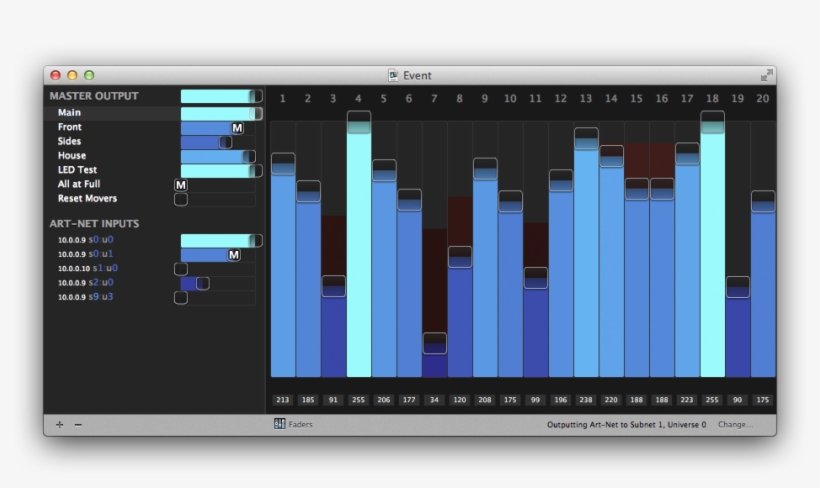
Task: Click the M handle on the Front fader
Action: [237, 128]
